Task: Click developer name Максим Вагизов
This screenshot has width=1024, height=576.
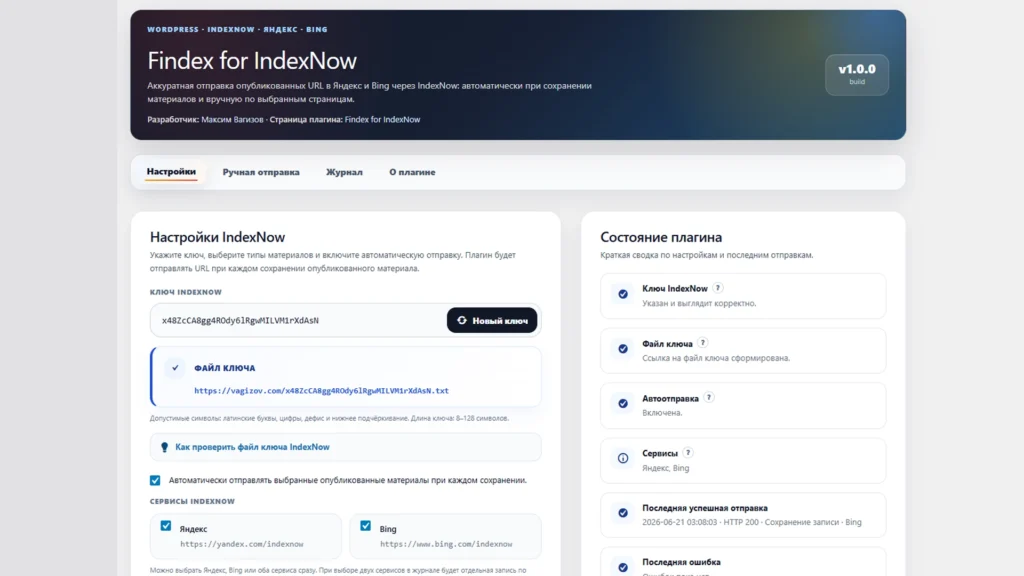Action: click(x=232, y=120)
